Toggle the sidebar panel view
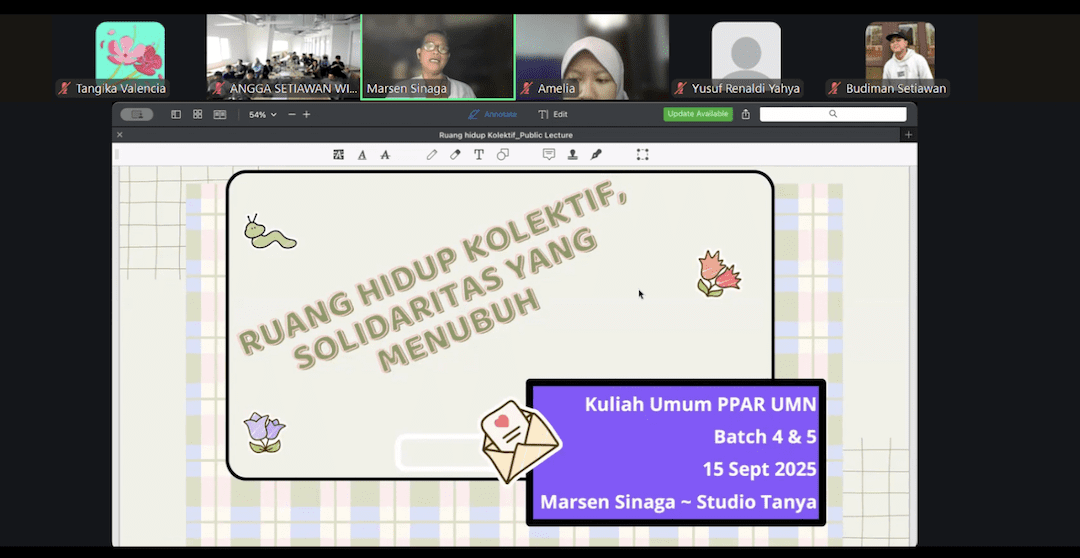This screenshot has height=558, width=1080. coord(176,115)
